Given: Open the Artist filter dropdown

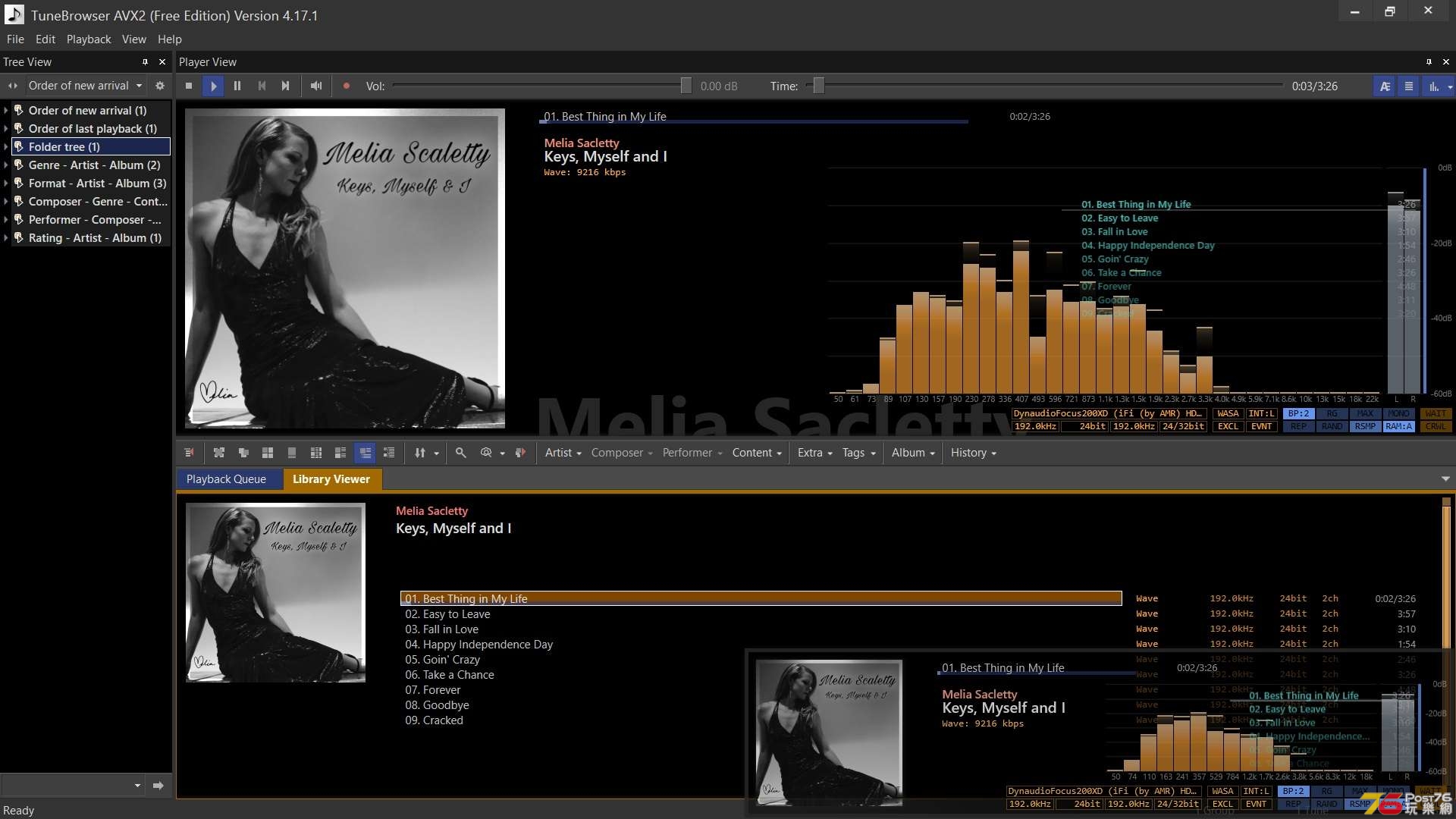Looking at the screenshot, I should coord(563,453).
